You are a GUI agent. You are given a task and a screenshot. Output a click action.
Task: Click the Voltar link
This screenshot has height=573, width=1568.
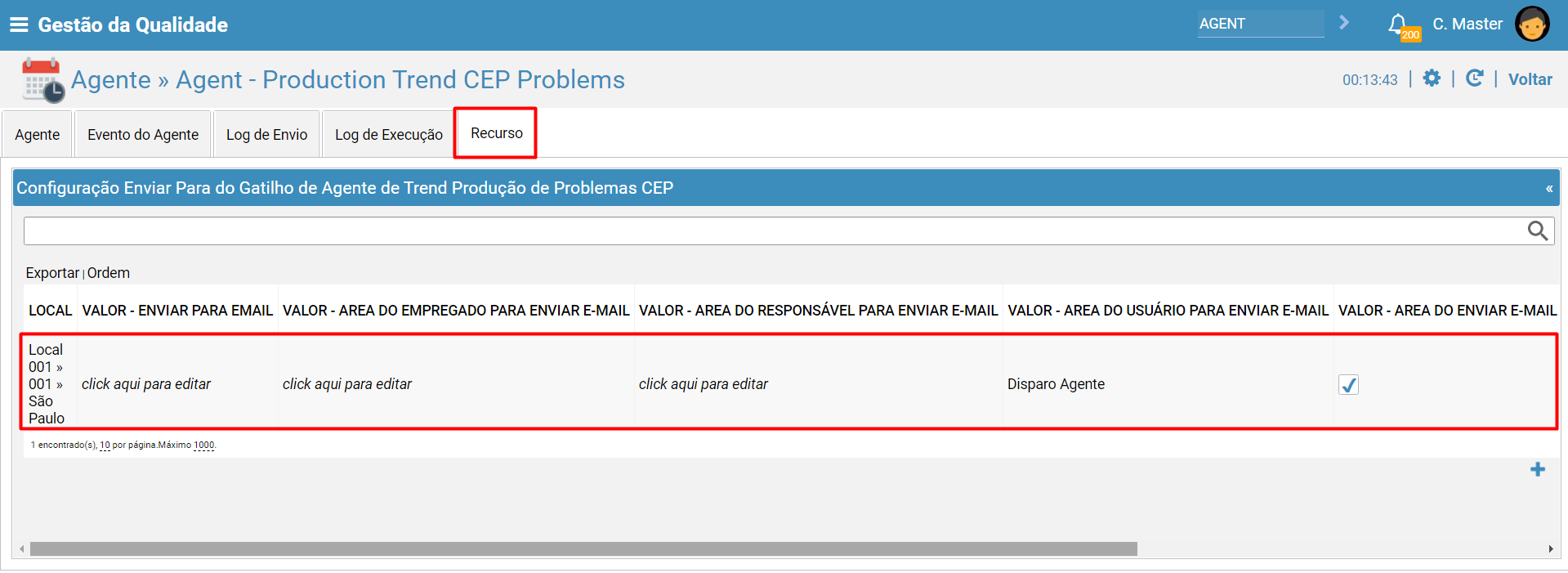point(1530,79)
